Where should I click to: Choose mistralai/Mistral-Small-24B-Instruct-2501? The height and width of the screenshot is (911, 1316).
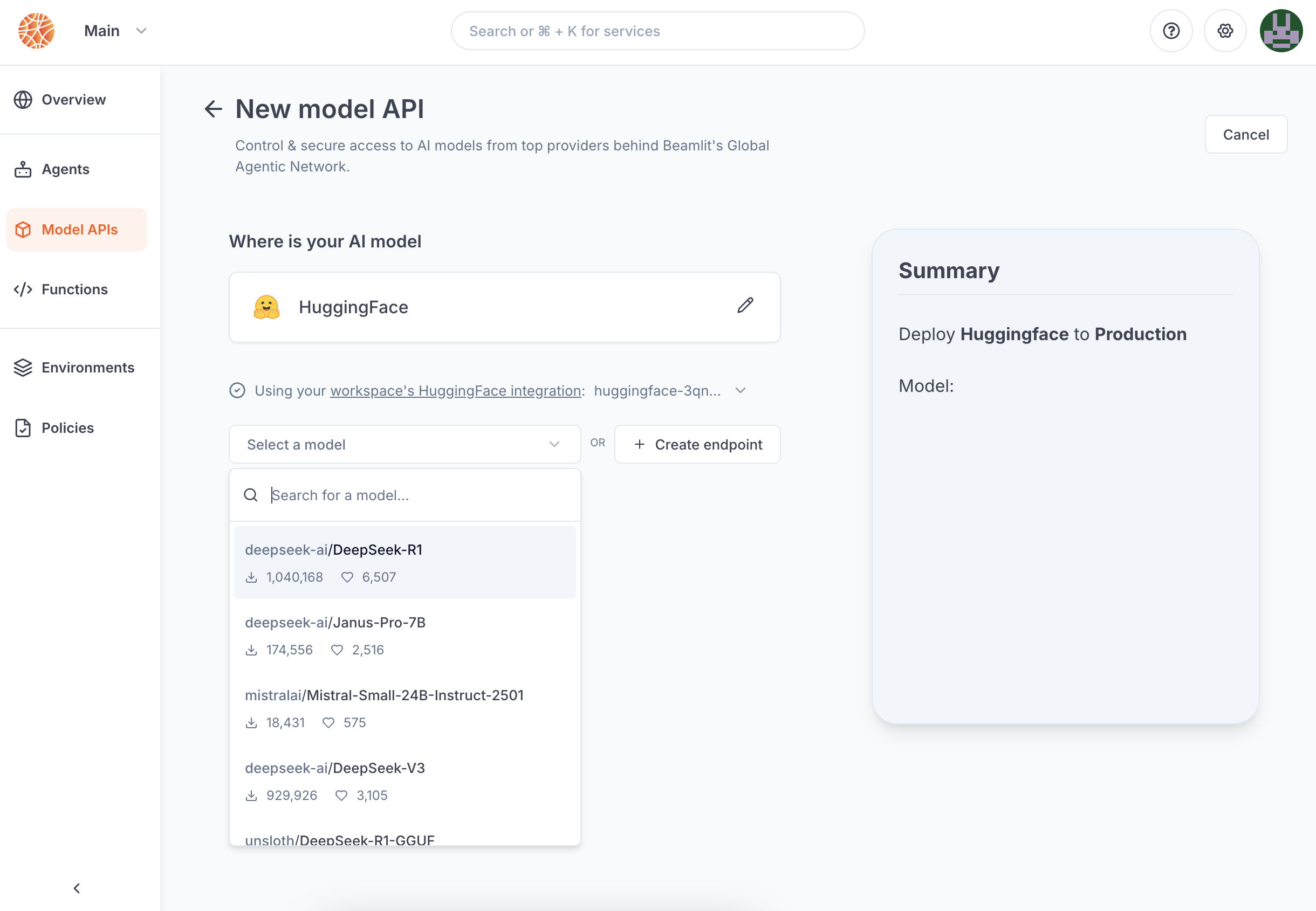click(x=405, y=708)
